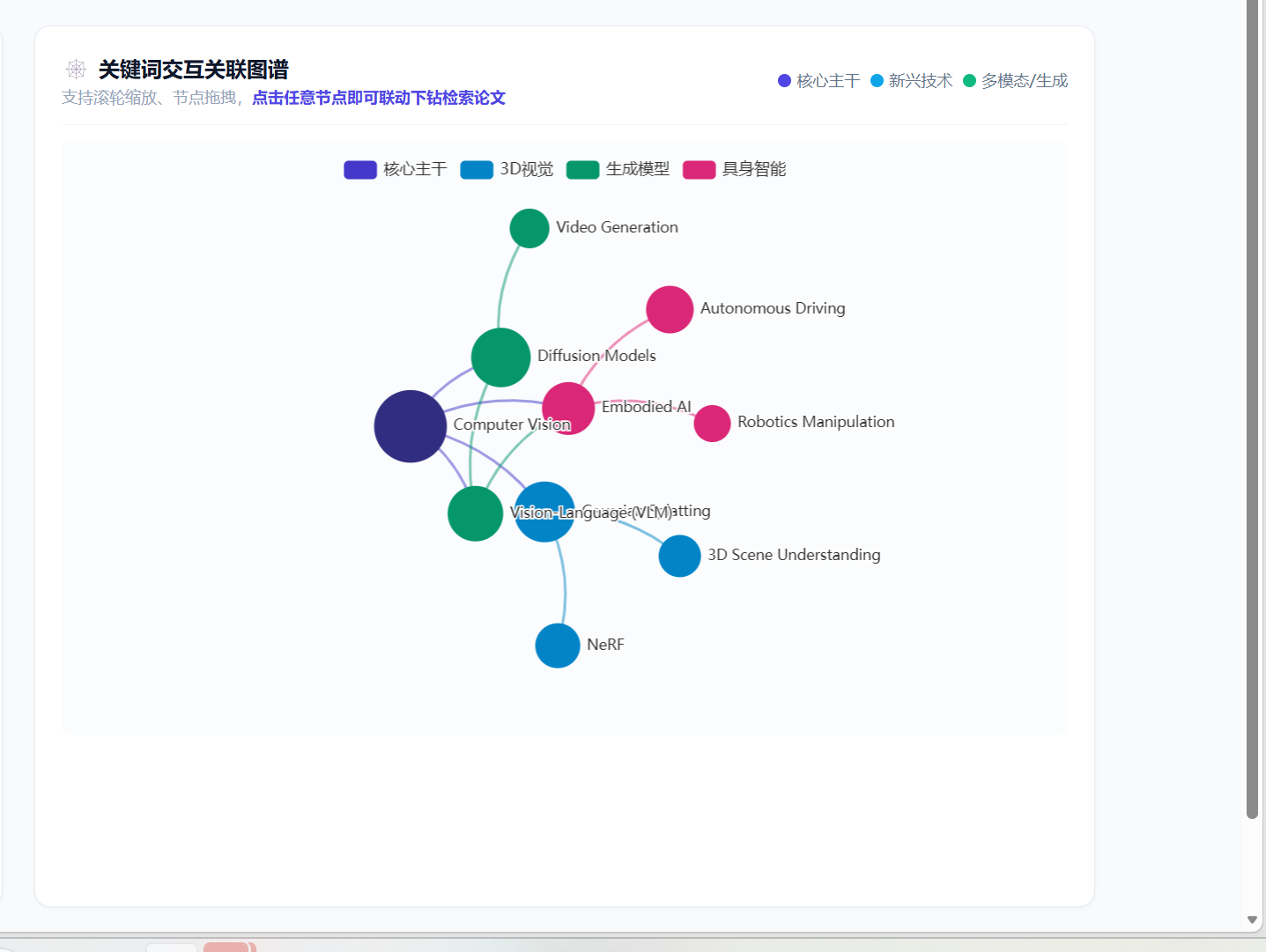1266x952 pixels.
Task: Select the Video Generation node
Action: (x=529, y=229)
